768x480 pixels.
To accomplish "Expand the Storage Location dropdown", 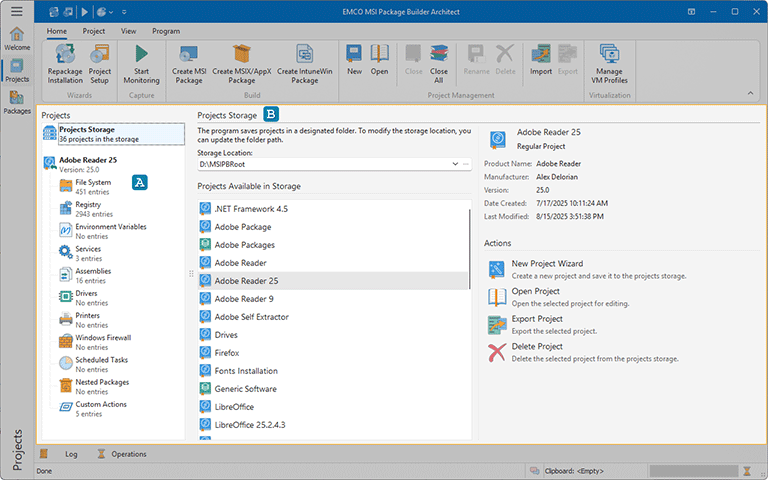I will point(454,163).
